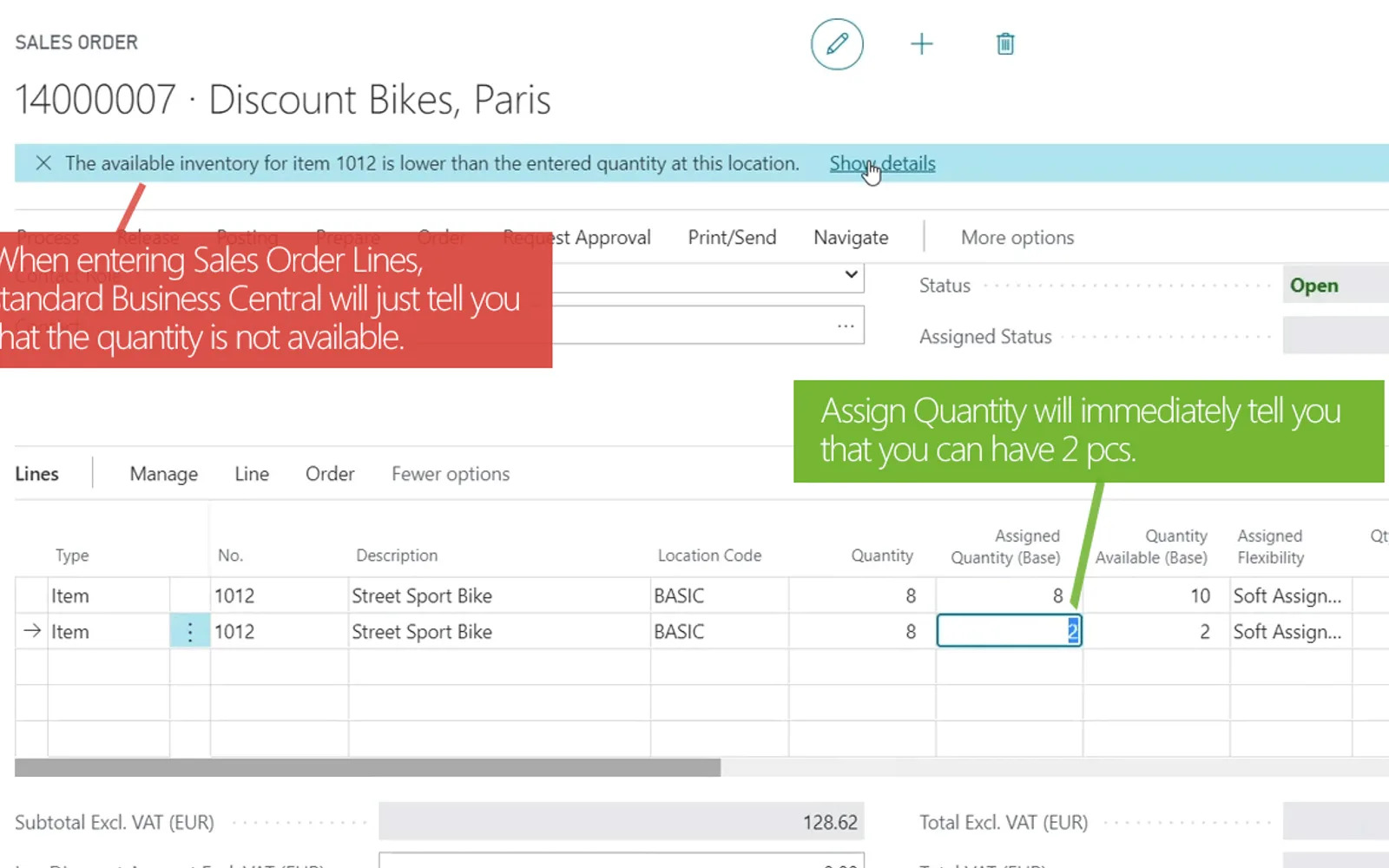Open the Manage menu in Lines
The image size is (1389, 868).
click(x=164, y=474)
